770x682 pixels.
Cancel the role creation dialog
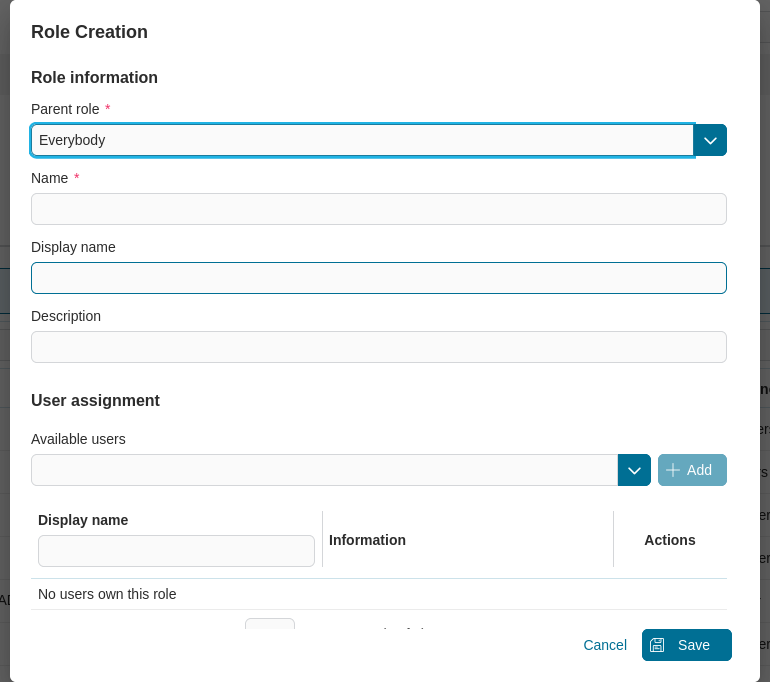tap(605, 645)
